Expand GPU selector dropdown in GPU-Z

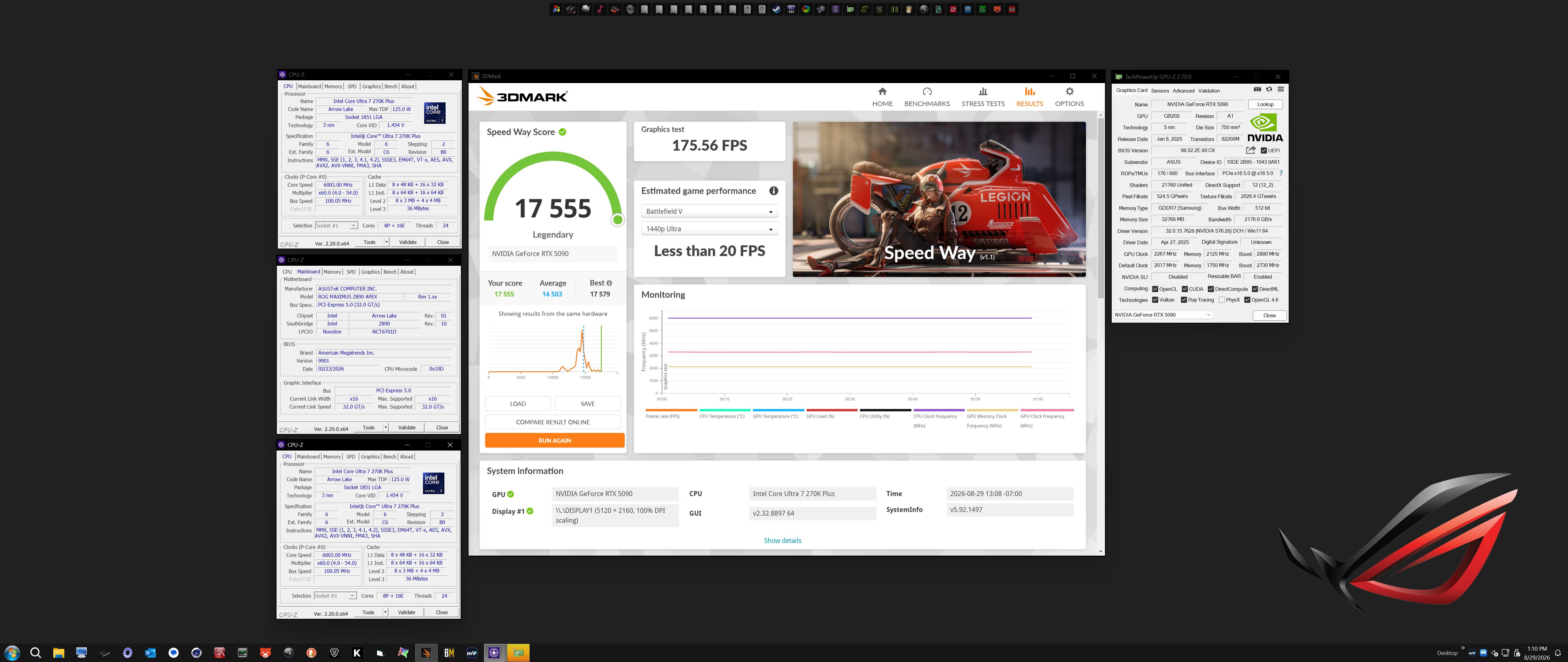(x=1163, y=315)
